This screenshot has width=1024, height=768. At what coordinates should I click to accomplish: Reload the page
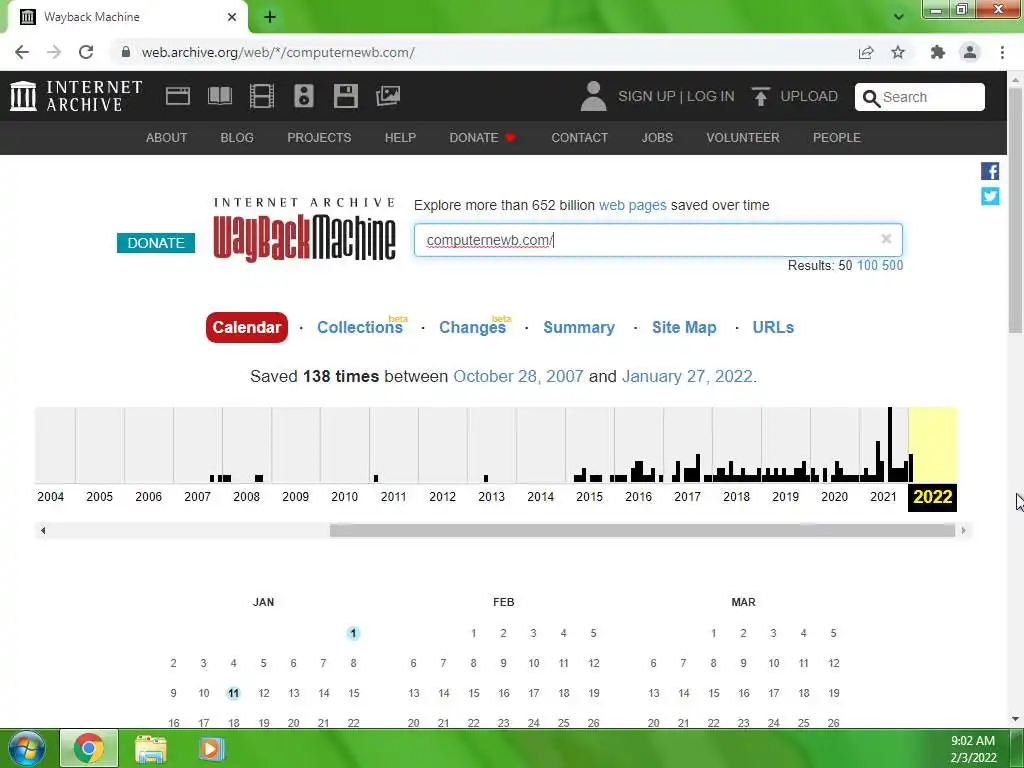(x=86, y=52)
